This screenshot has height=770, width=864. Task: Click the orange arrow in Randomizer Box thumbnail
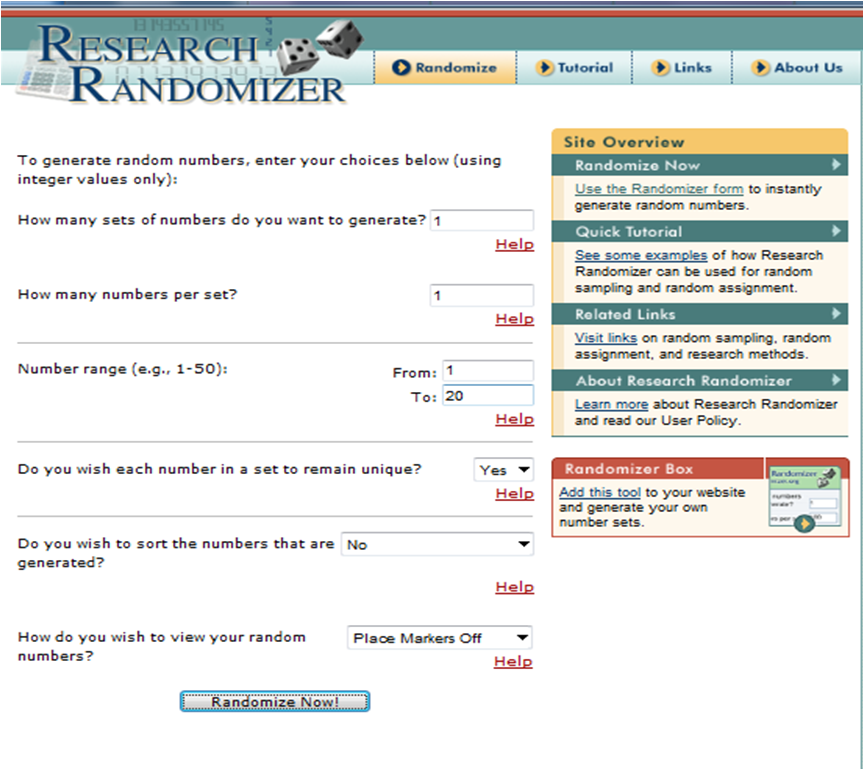pyautogui.click(x=804, y=523)
